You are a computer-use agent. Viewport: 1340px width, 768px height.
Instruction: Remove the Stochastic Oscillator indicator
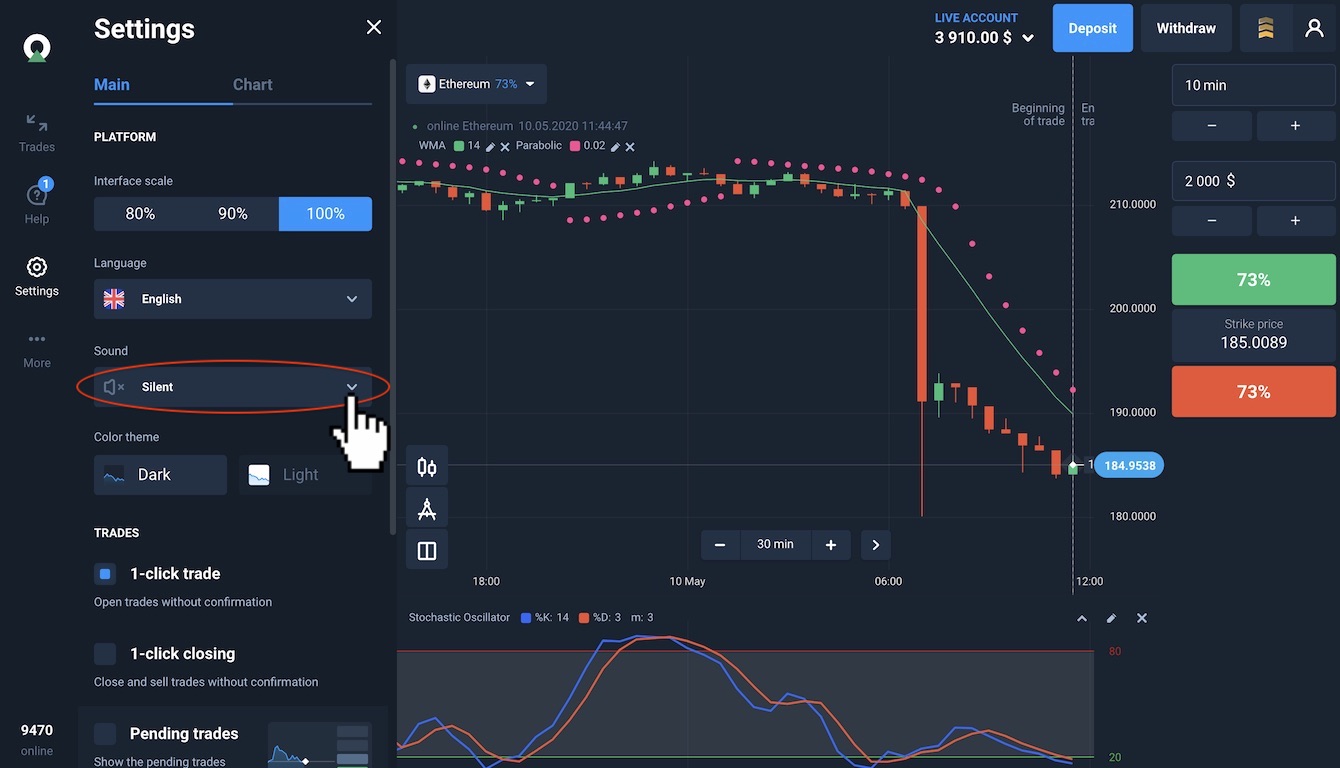(1142, 618)
